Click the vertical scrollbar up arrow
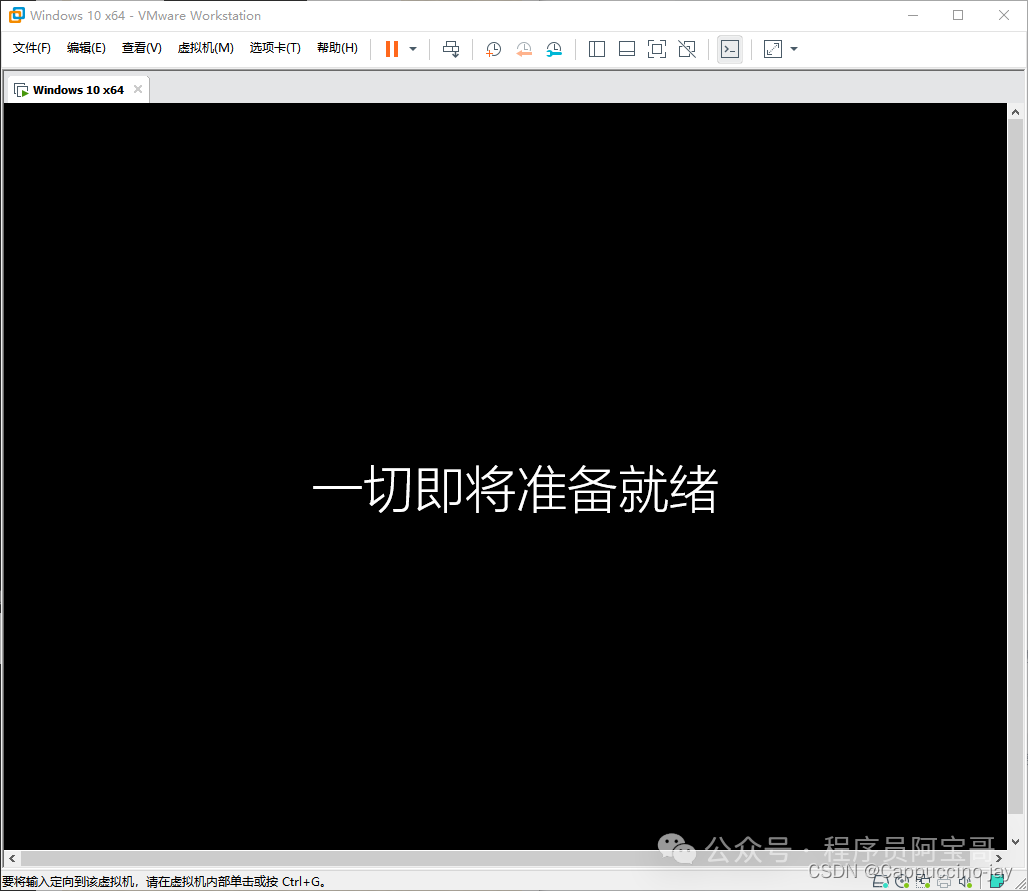This screenshot has width=1028, height=891. [1016, 112]
